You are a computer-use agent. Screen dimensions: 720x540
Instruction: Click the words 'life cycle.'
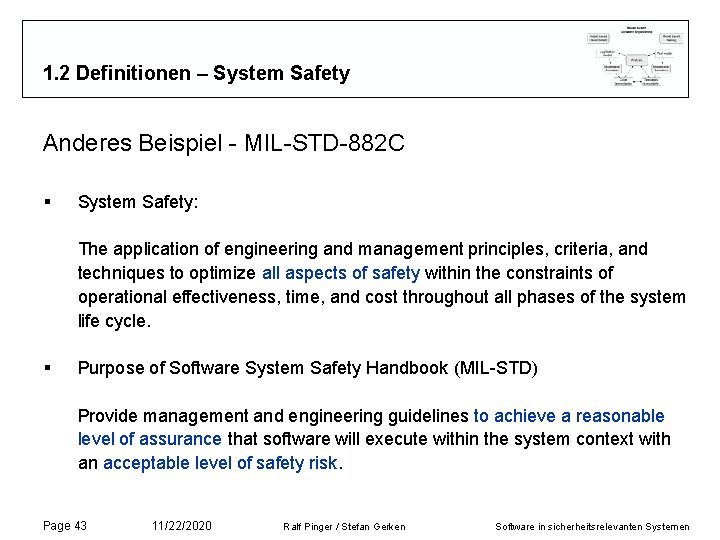tap(114, 321)
